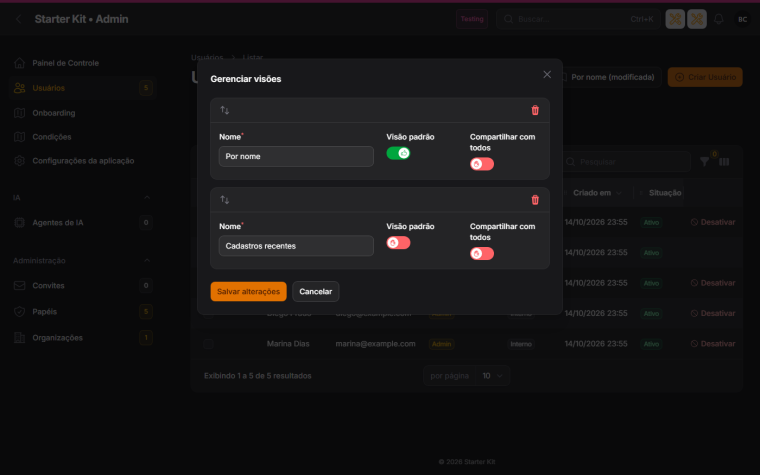Click reorder handle of Cadastros recentes view

225,200
